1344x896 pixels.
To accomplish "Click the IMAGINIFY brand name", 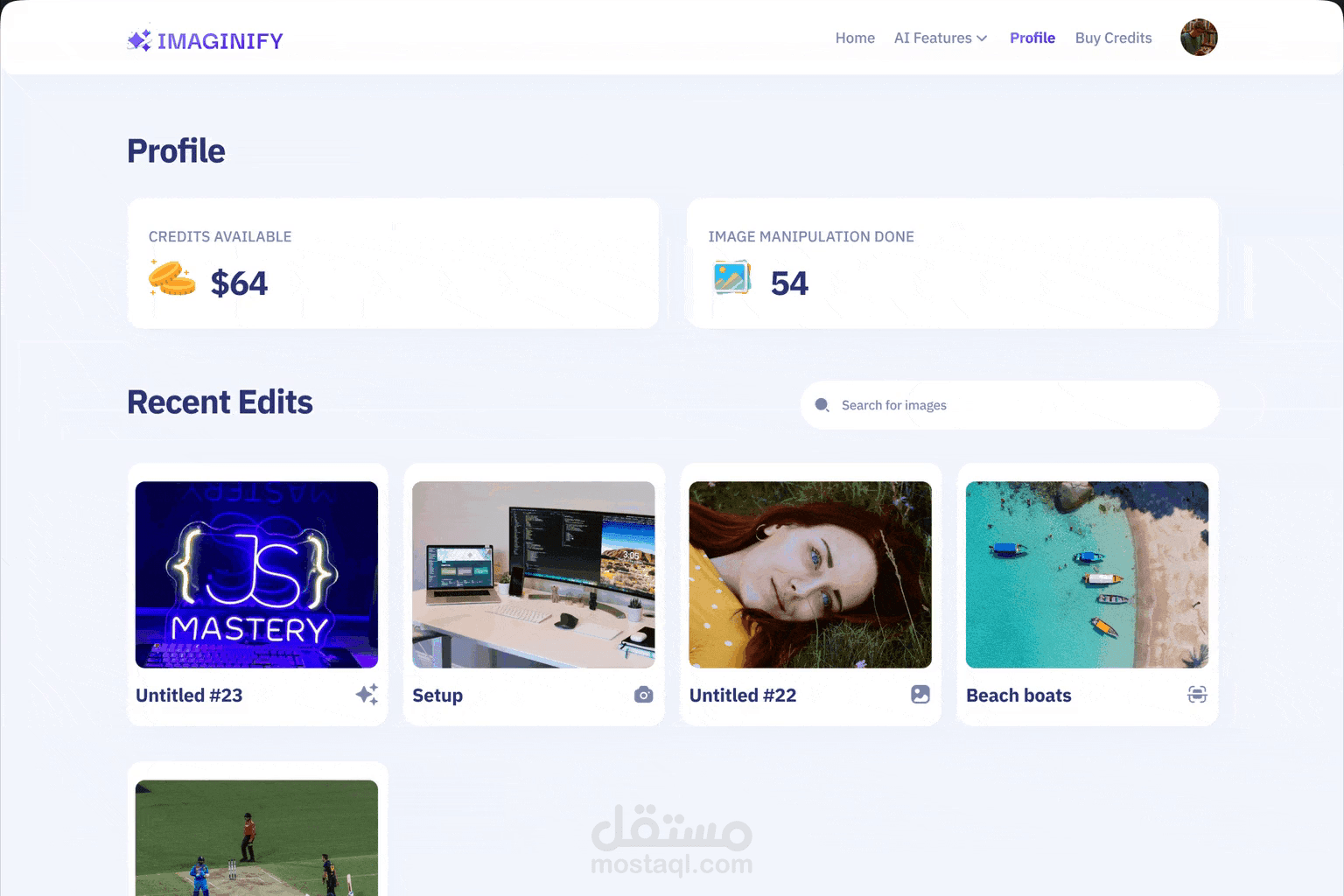I will pos(220,41).
